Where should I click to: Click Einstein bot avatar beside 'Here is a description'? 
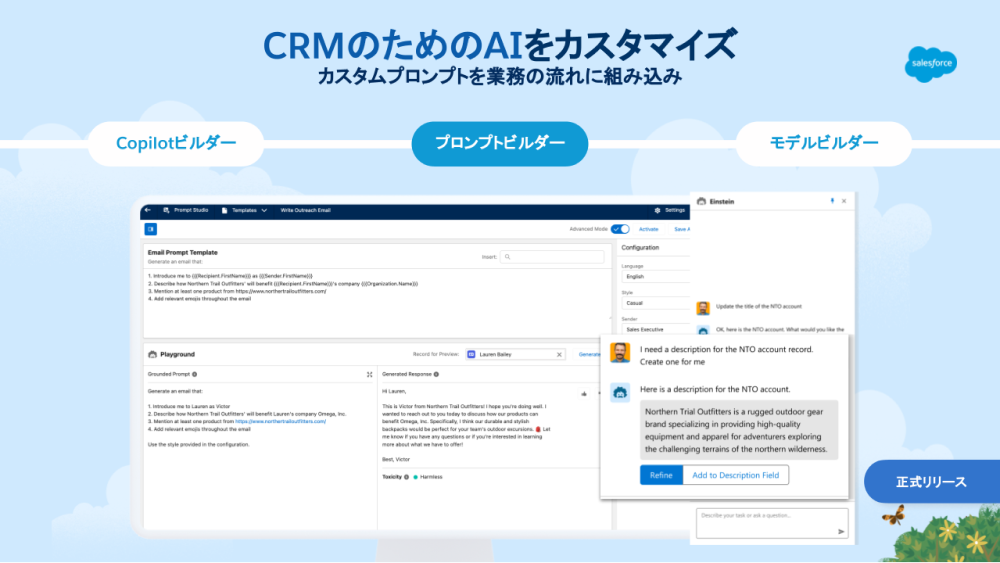(x=620, y=392)
